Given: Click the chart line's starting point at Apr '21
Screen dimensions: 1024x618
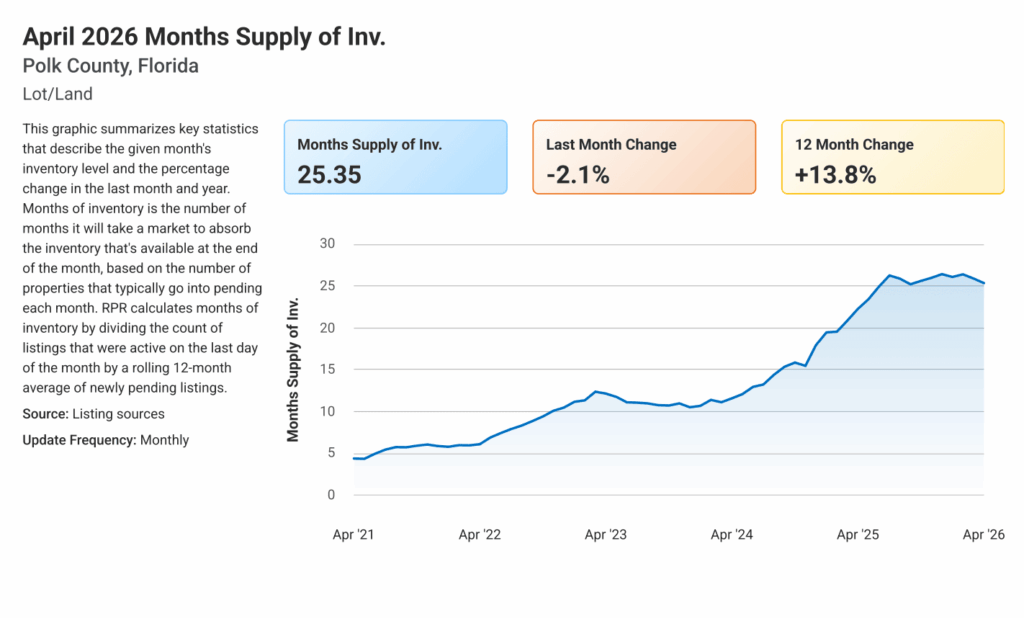Looking at the screenshot, I should click(x=354, y=459).
